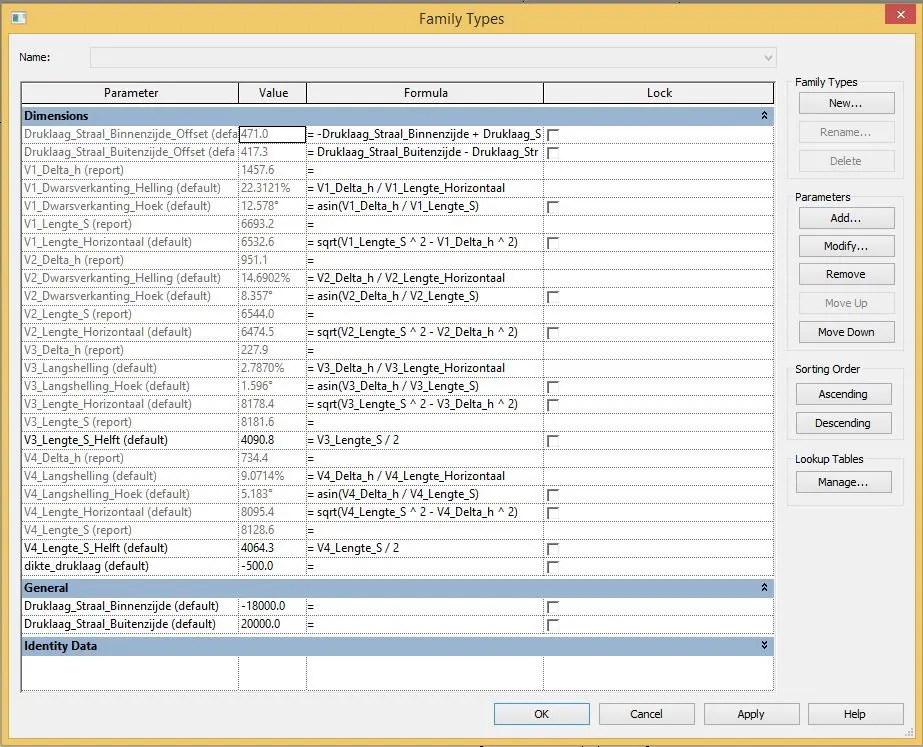
Task: Close the Family Types dialog
Action: coord(901,15)
